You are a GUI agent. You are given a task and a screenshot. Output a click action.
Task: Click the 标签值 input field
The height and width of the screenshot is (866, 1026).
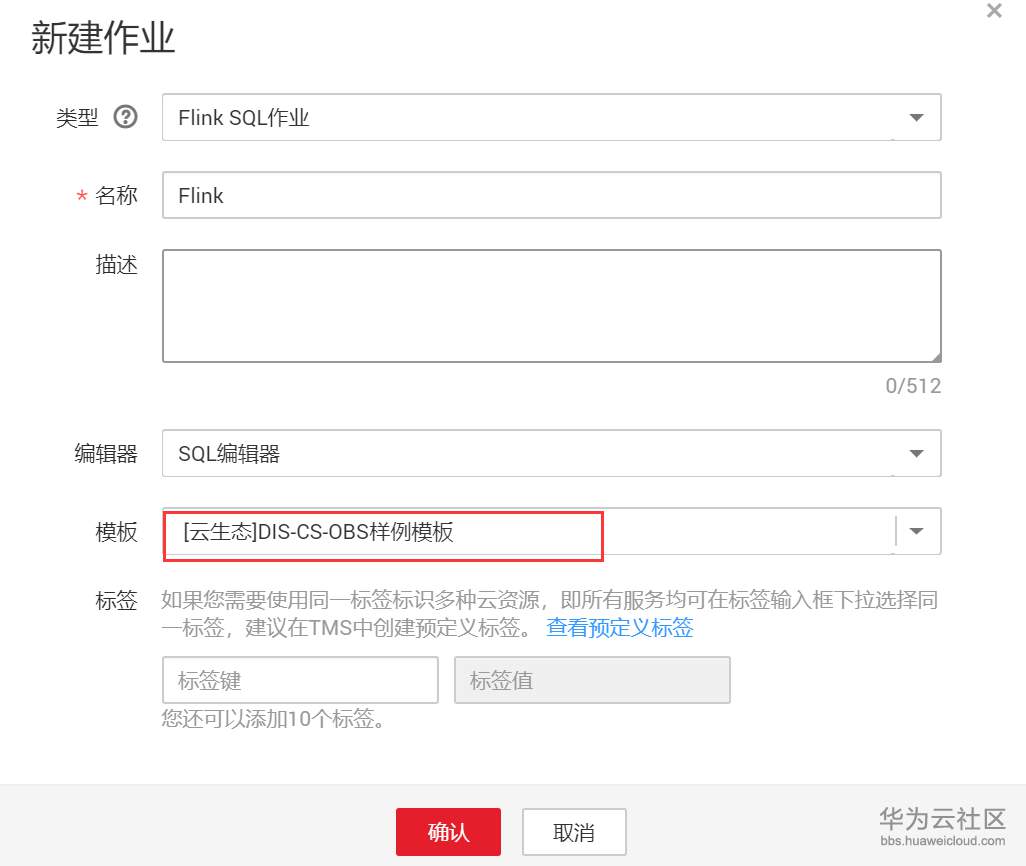592,680
